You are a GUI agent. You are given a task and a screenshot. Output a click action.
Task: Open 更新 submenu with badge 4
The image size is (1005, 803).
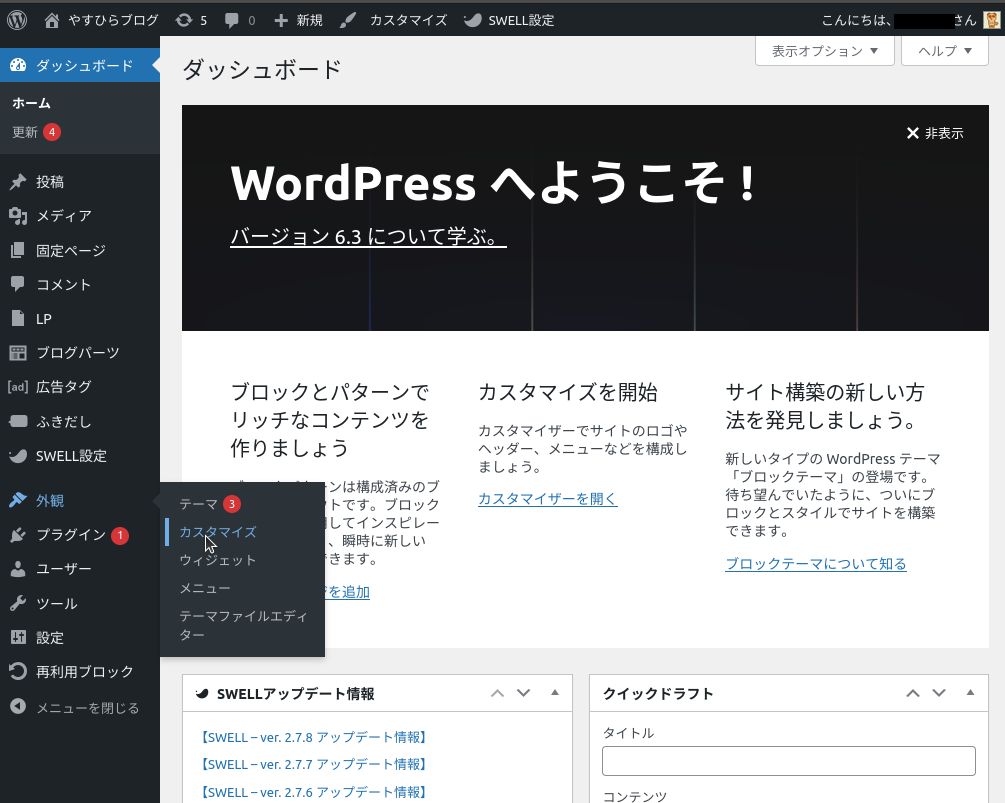click(37, 132)
